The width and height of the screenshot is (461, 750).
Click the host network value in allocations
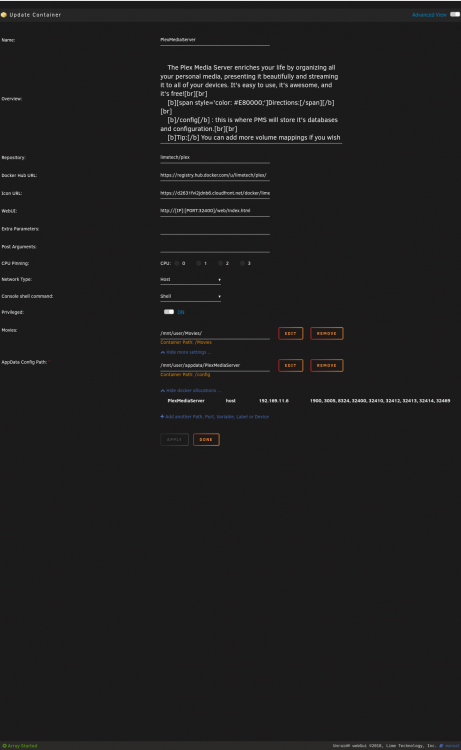pyautogui.click(x=230, y=401)
